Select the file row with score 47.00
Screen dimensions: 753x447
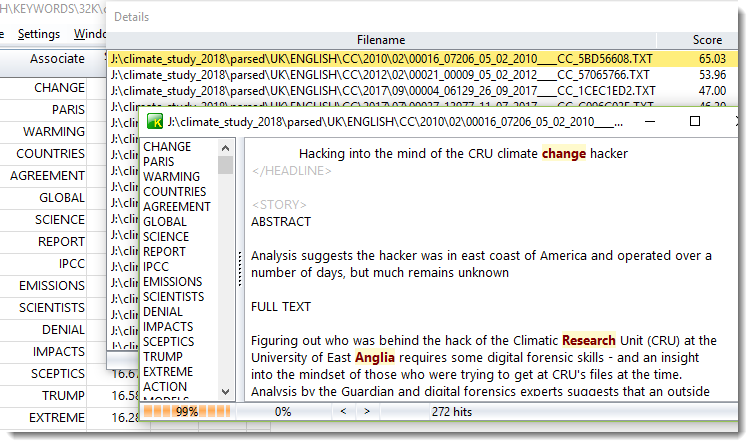tap(423, 90)
